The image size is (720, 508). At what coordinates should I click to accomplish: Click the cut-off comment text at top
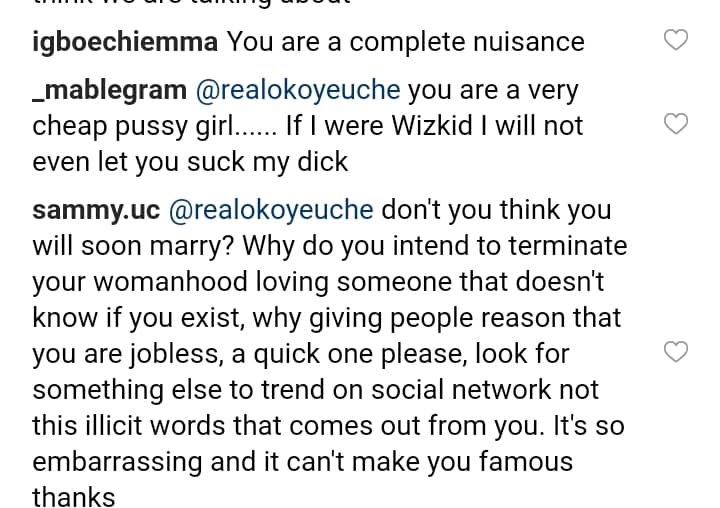190,5
